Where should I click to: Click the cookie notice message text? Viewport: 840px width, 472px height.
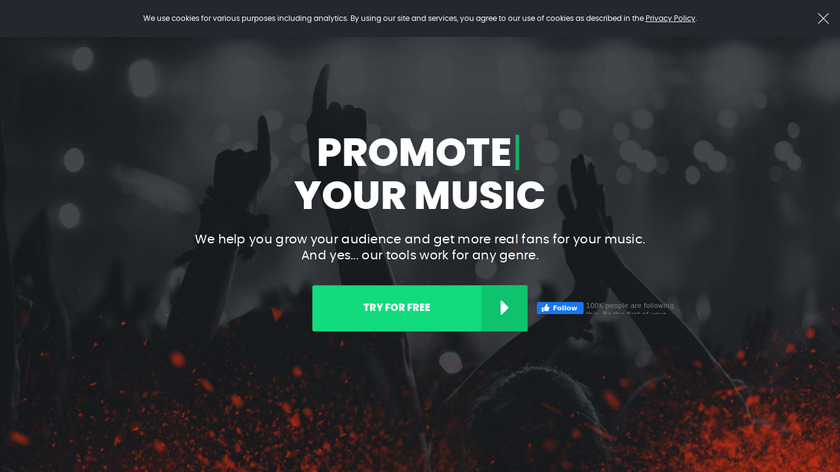419,18
